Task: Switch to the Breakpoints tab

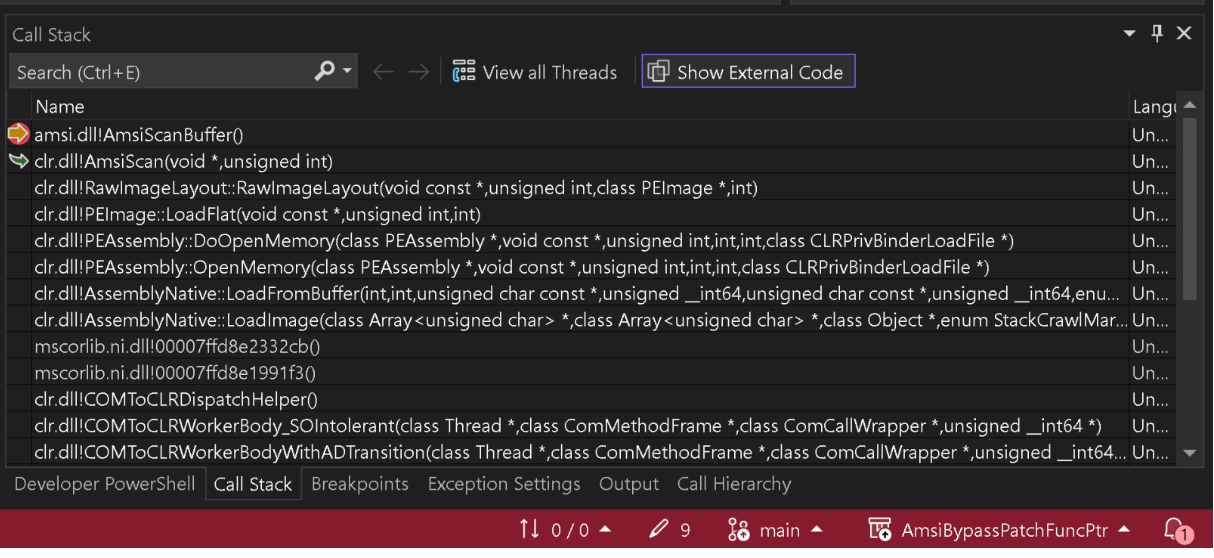Action: [x=359, y=484]
